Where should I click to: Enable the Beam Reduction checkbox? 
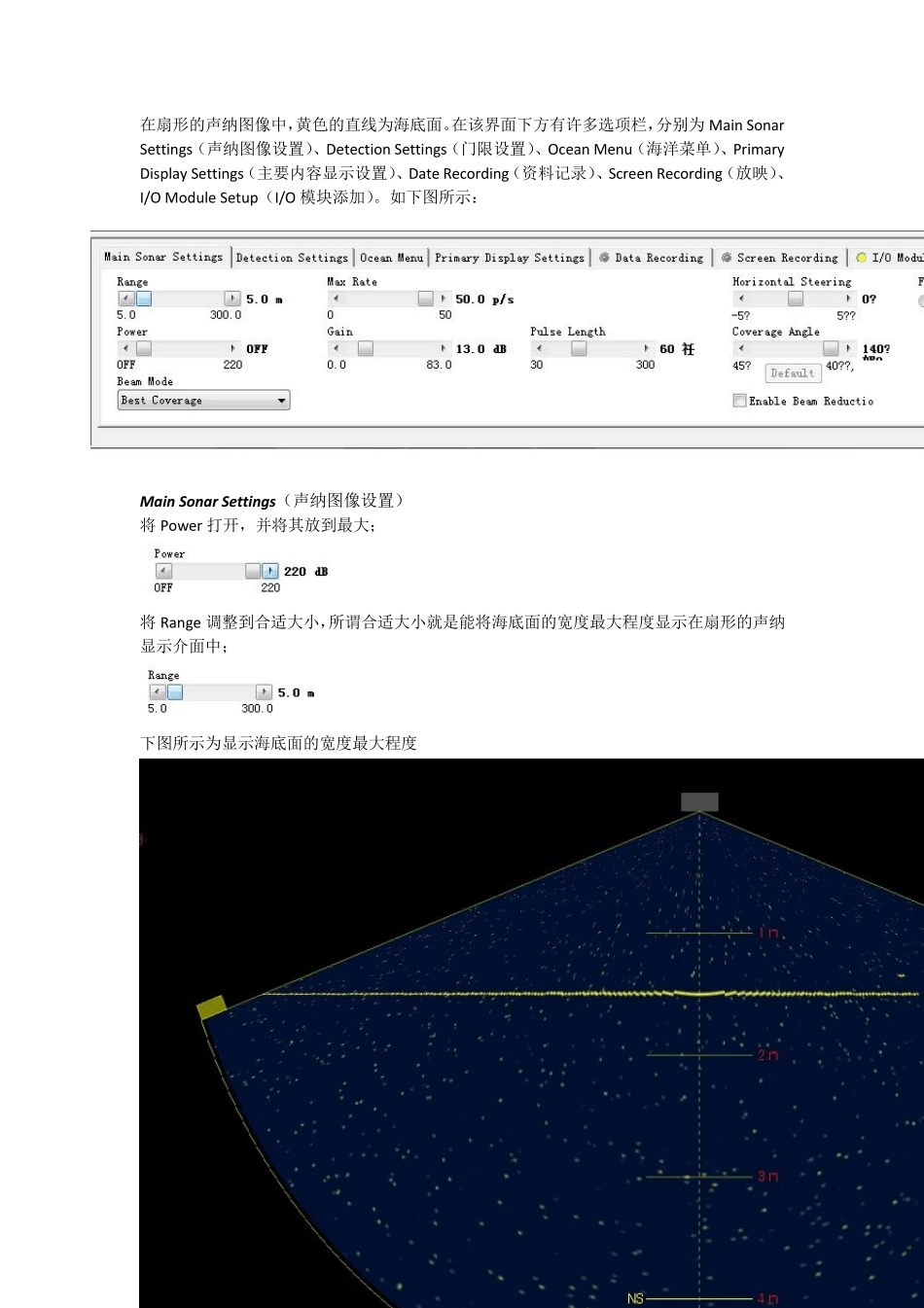pyautogui.click(x=739, y=401)
